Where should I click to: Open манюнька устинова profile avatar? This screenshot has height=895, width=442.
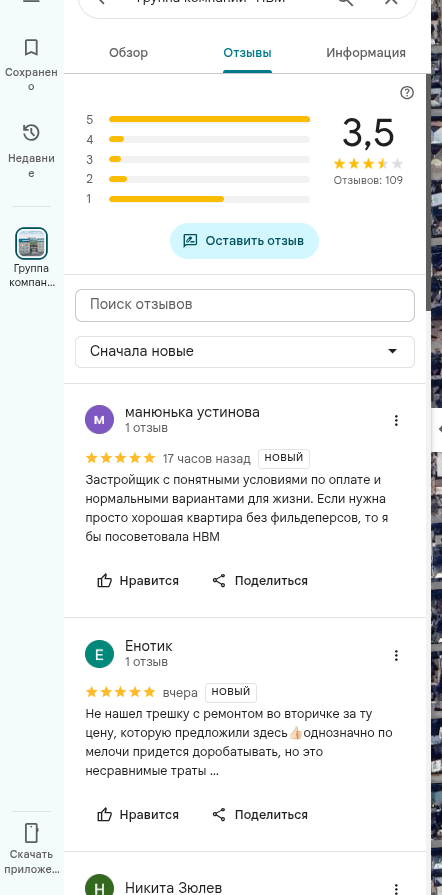pyautogui.click(x=99, y=420)
